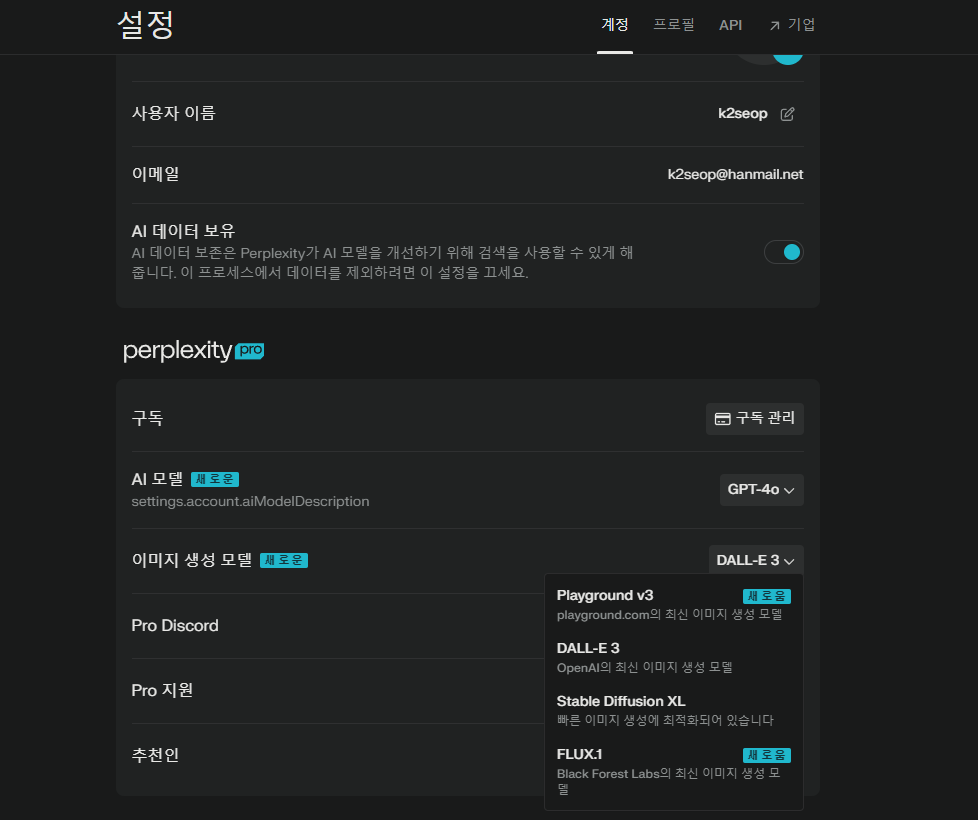The image size is (978, 820).
Task: Click the 사용자 이름 label
Action: (173, 113)
